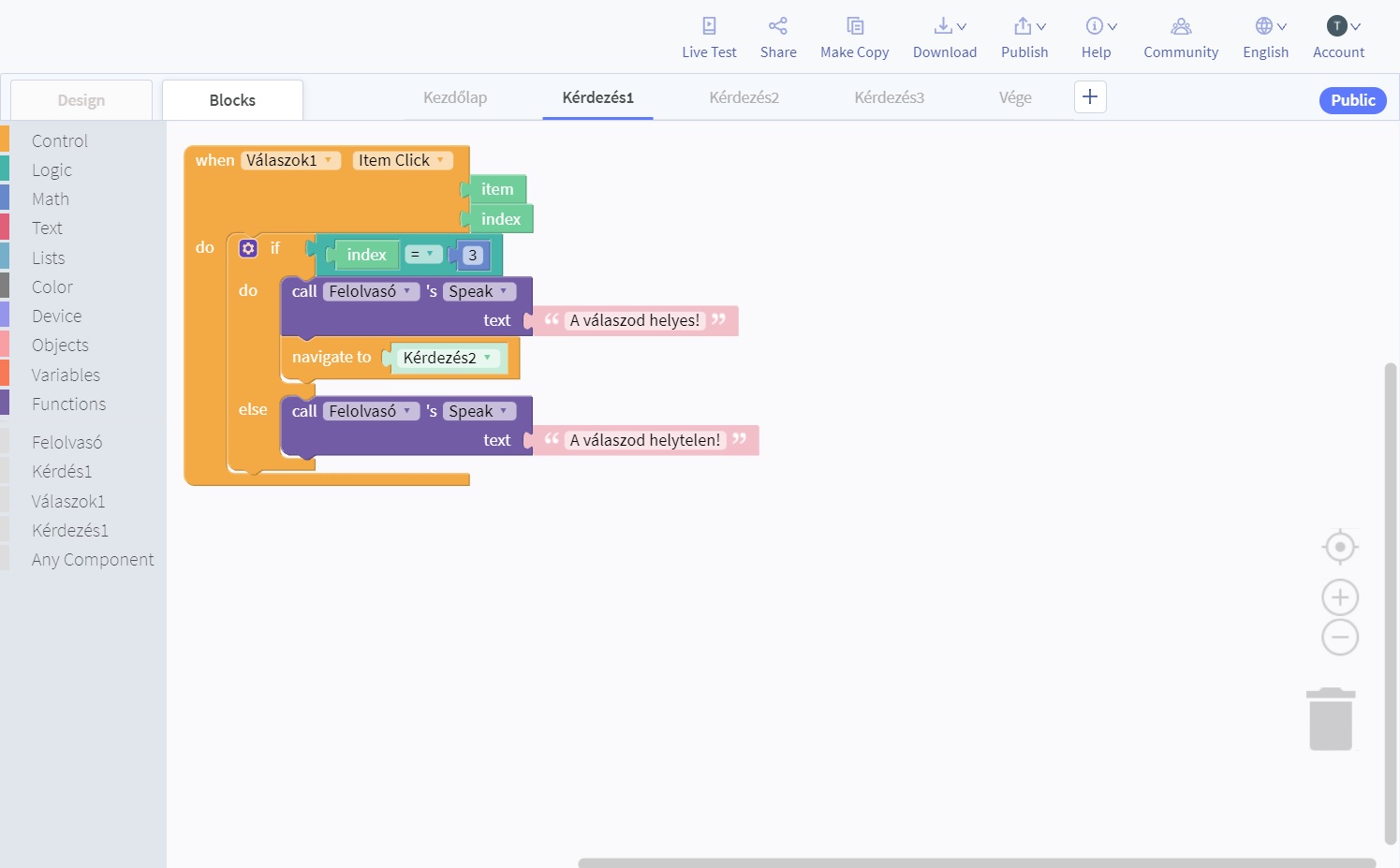Click the trash can icon
This screenshot has height=868, width=1400.
[1330, 719]
